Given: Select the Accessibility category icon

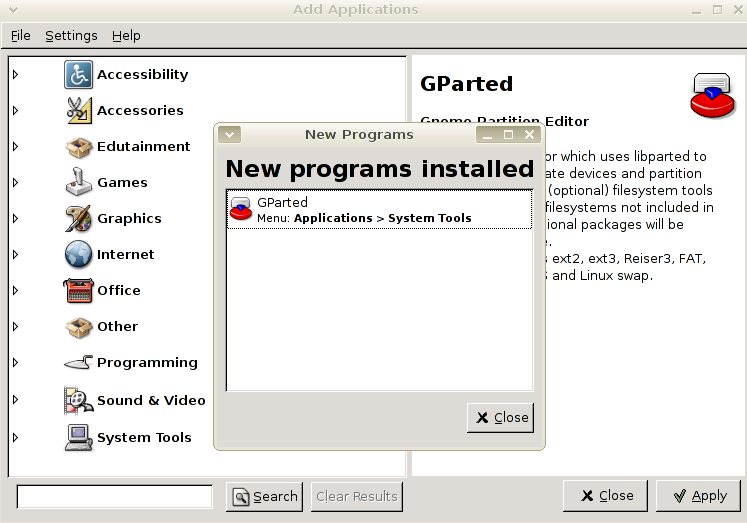Looking at the screenshot, I should point(78,74).
